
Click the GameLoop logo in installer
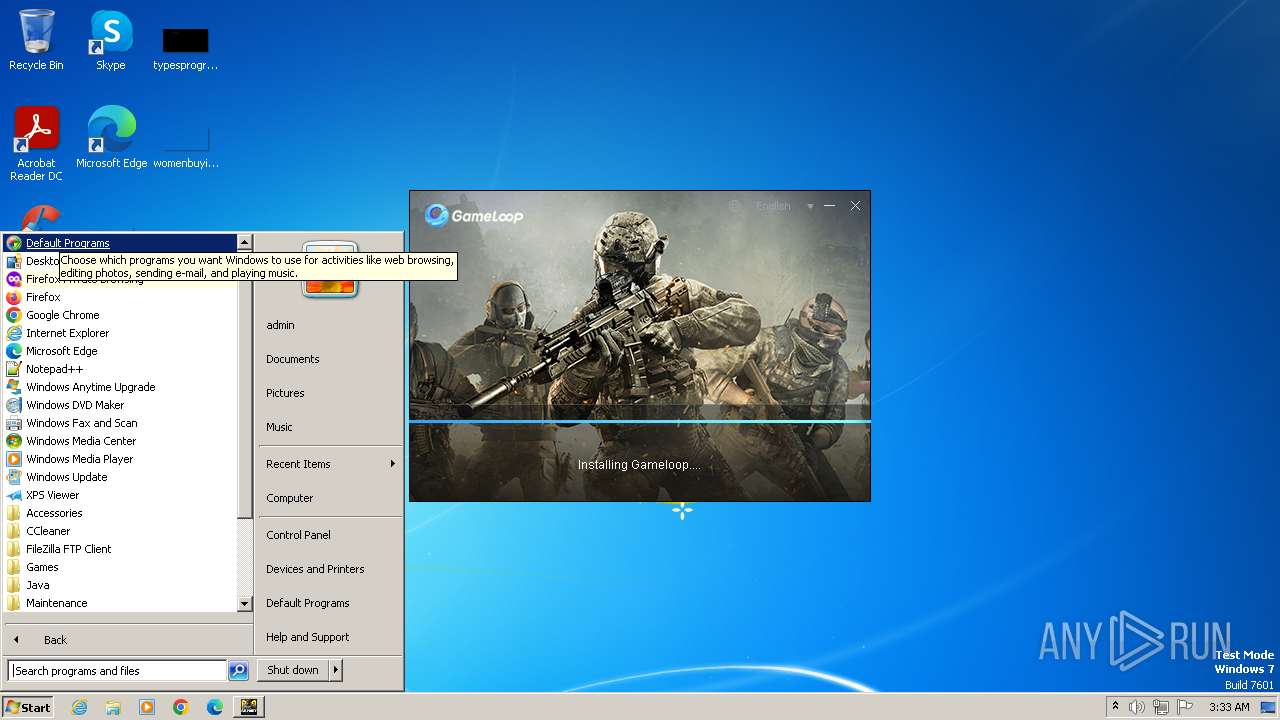coord(474,215)
